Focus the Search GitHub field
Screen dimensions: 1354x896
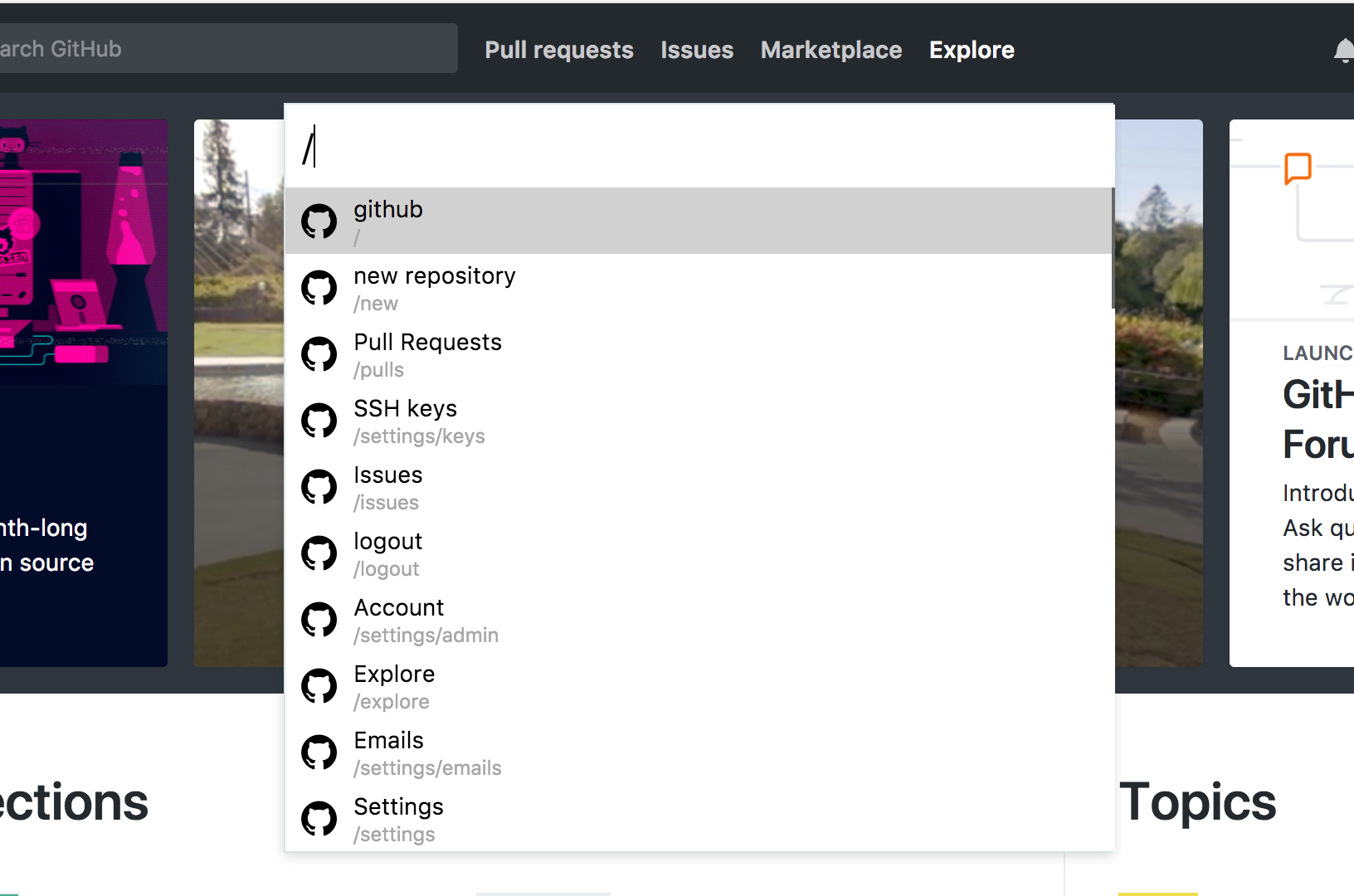click(227, 48)
